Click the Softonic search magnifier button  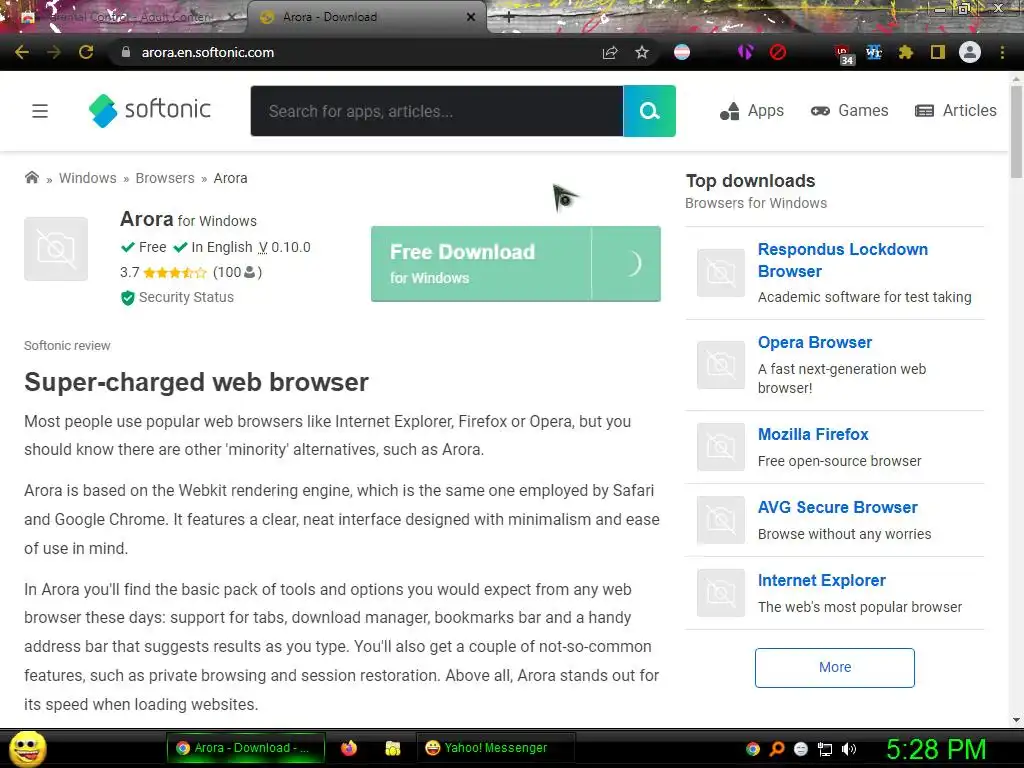tap(649, 111)
